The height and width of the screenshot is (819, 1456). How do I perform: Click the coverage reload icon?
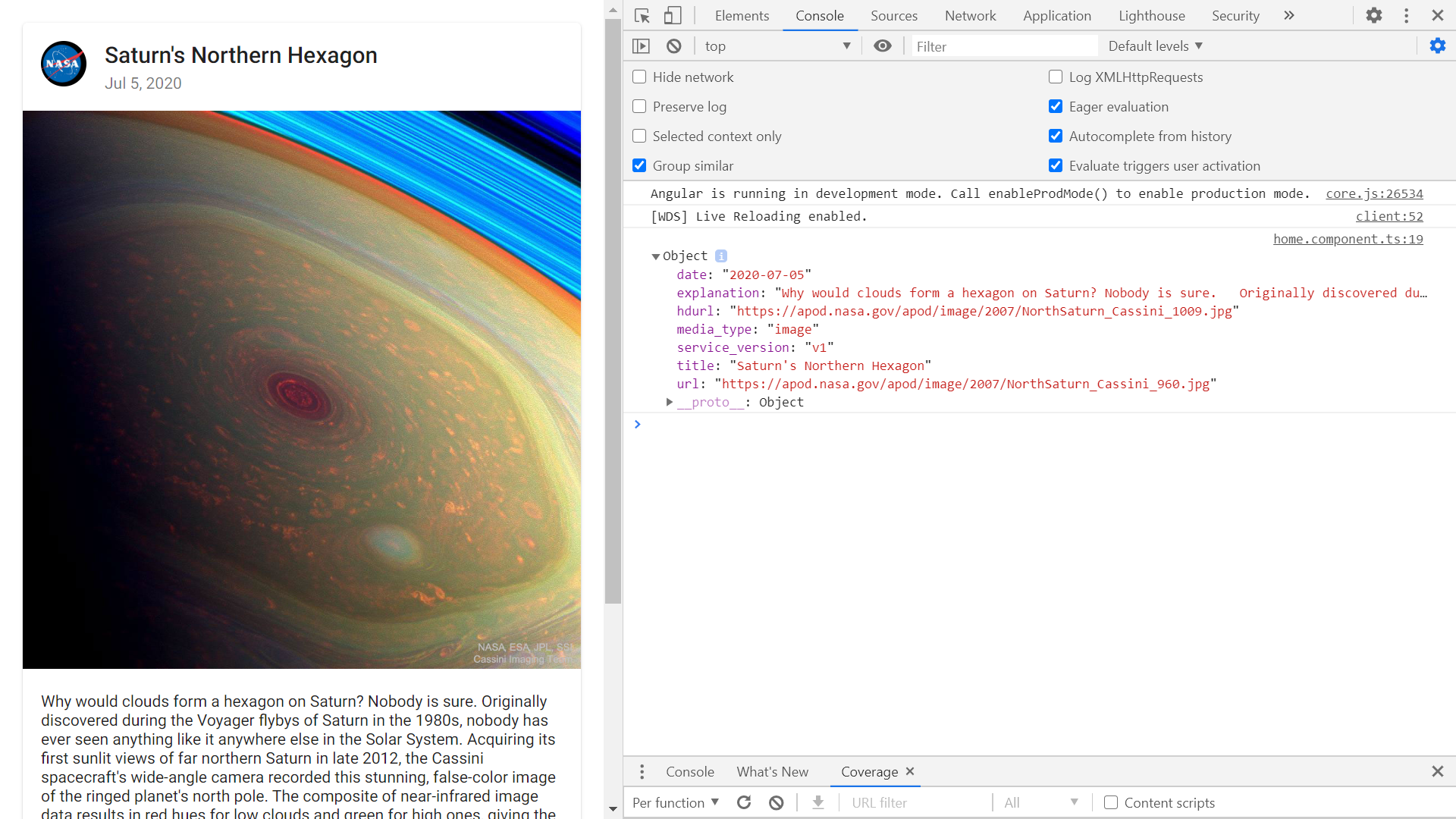point(744,802)
